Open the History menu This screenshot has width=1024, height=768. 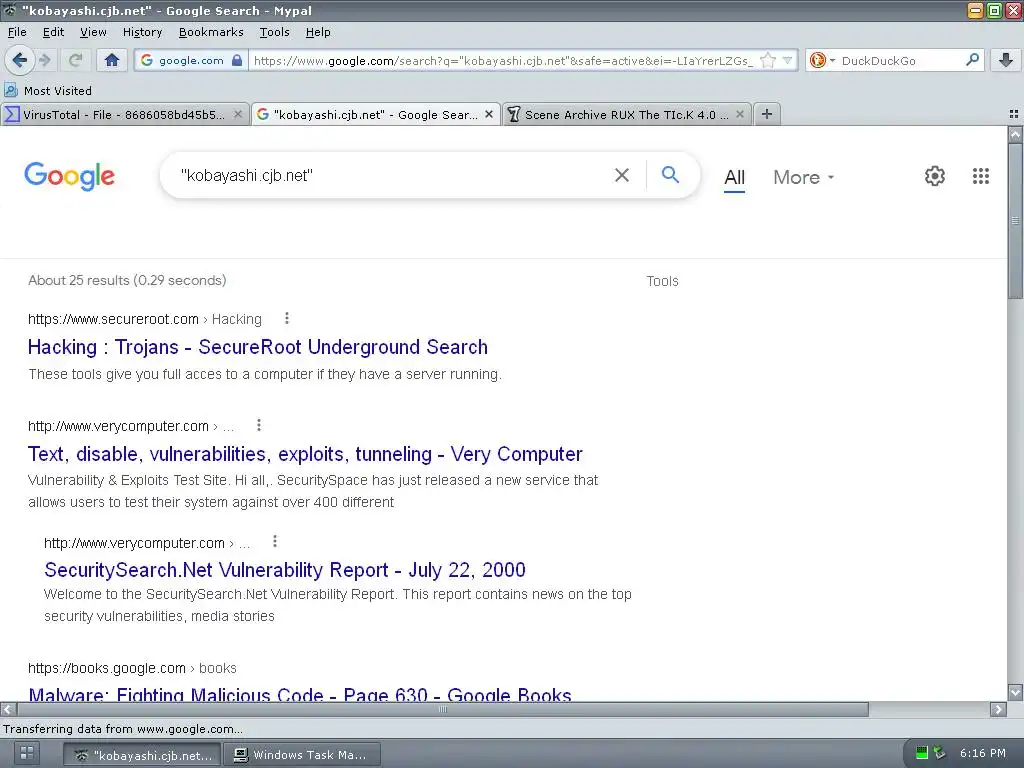point(142,32)
